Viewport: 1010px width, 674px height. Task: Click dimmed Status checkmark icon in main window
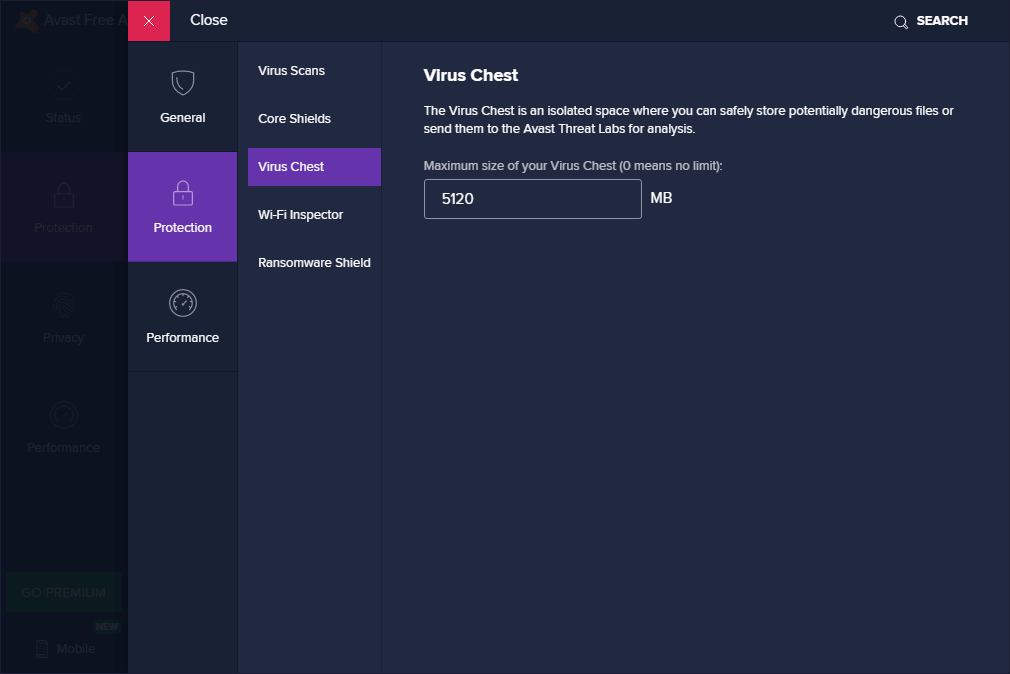point(64,85)
